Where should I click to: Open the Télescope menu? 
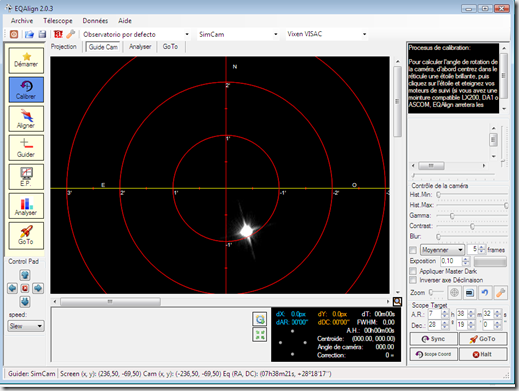pyautogui.click(x=58, y=21)
